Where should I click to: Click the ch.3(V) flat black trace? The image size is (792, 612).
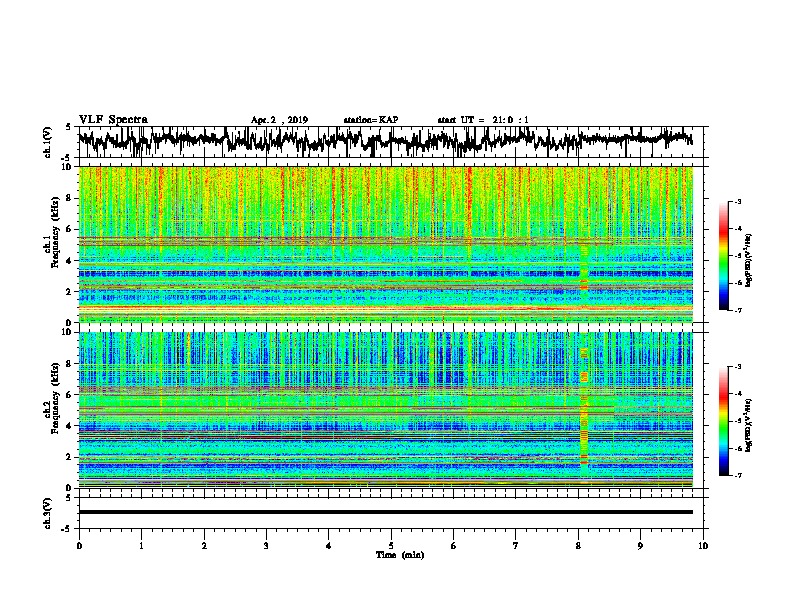tap(386, 512)
